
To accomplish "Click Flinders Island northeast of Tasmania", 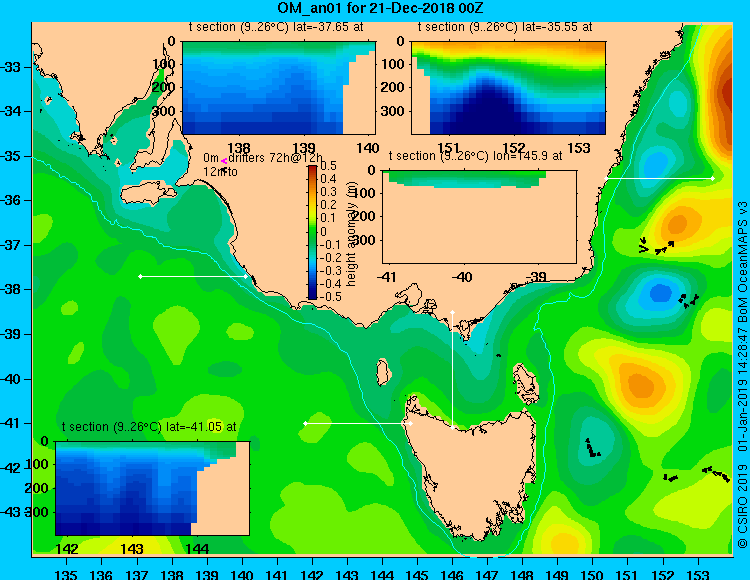I will (x=526, y=384).
